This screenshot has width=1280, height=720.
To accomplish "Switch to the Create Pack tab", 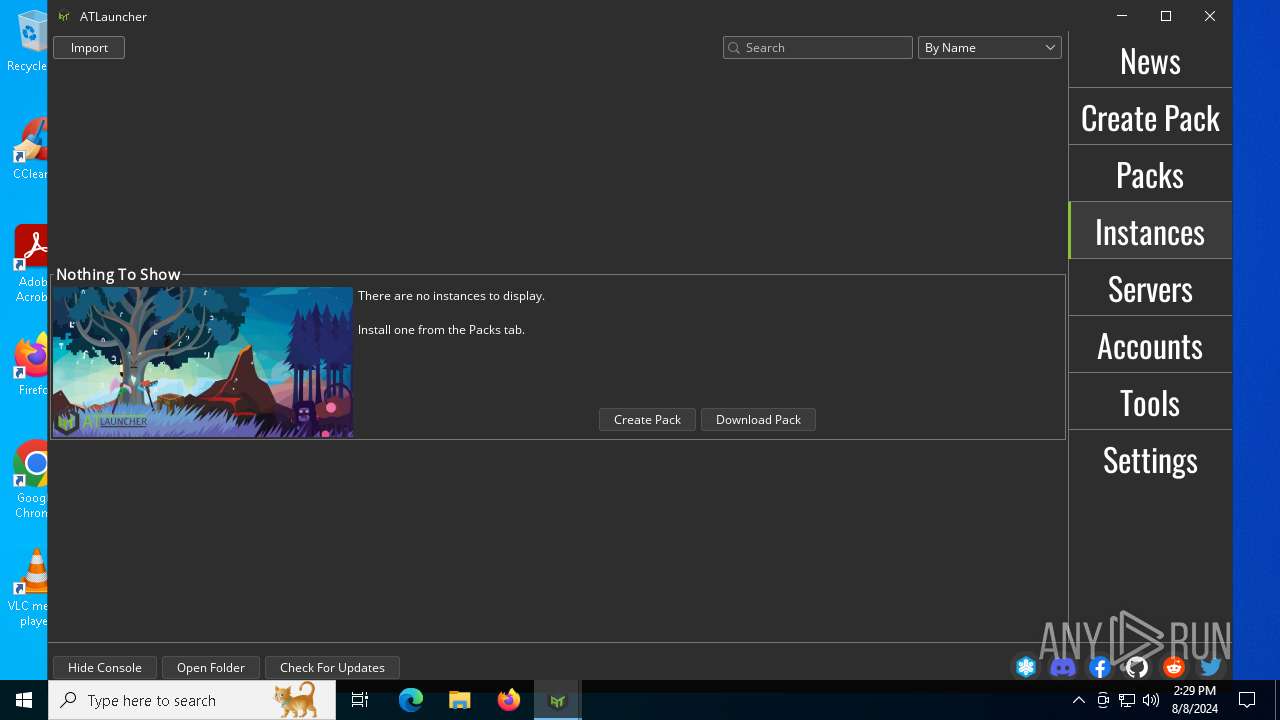I will coord(1150,117).
